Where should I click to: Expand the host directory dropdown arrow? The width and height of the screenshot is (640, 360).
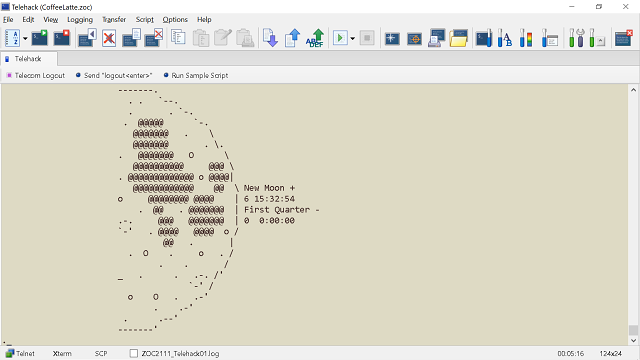(x=25, y=39)
